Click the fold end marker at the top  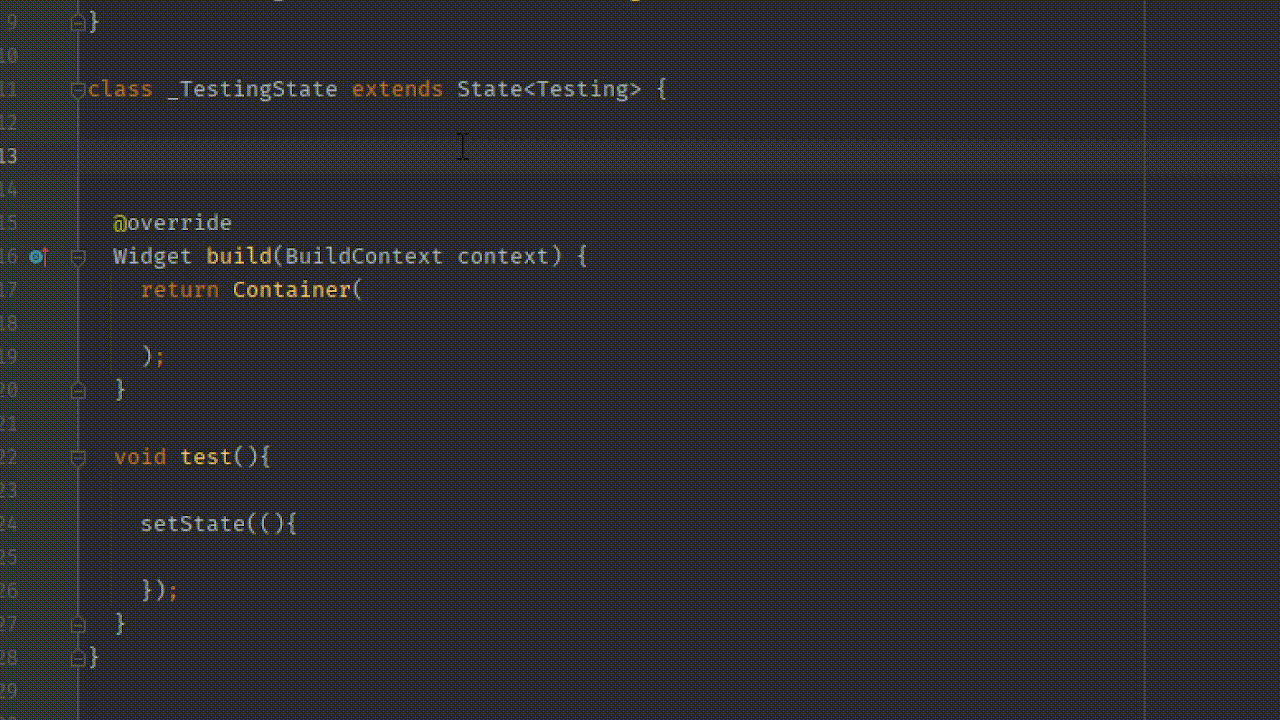coord(78,22)
